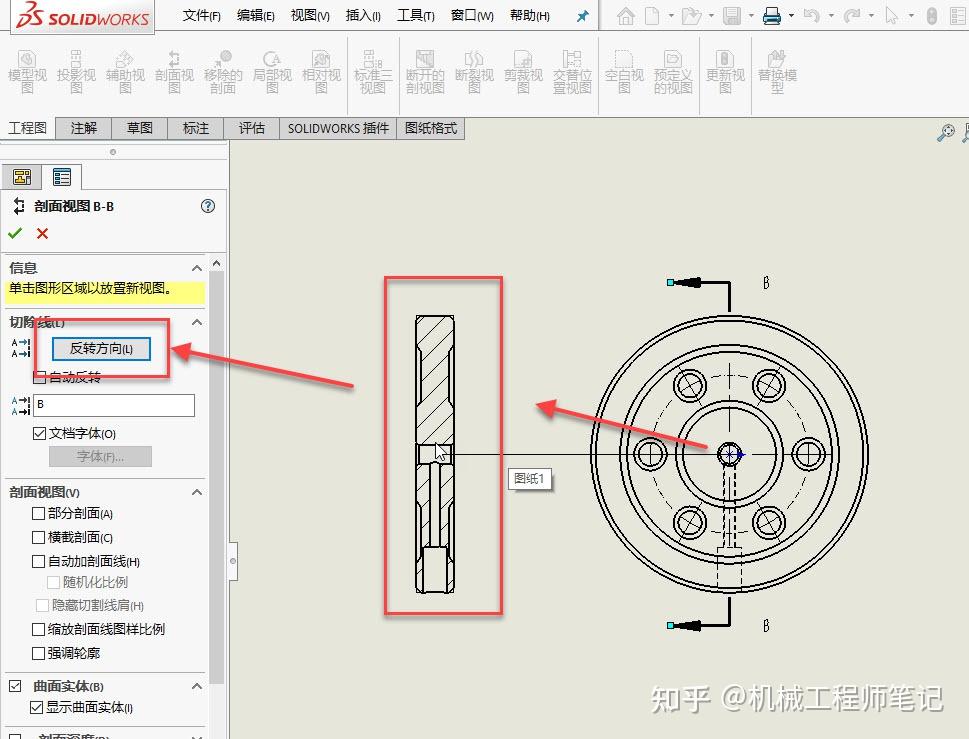The height and width of the screenshot is (739, 969).
Task: Click the Open file folder icon
Action: pyautogui.click(x=691, y=15)
